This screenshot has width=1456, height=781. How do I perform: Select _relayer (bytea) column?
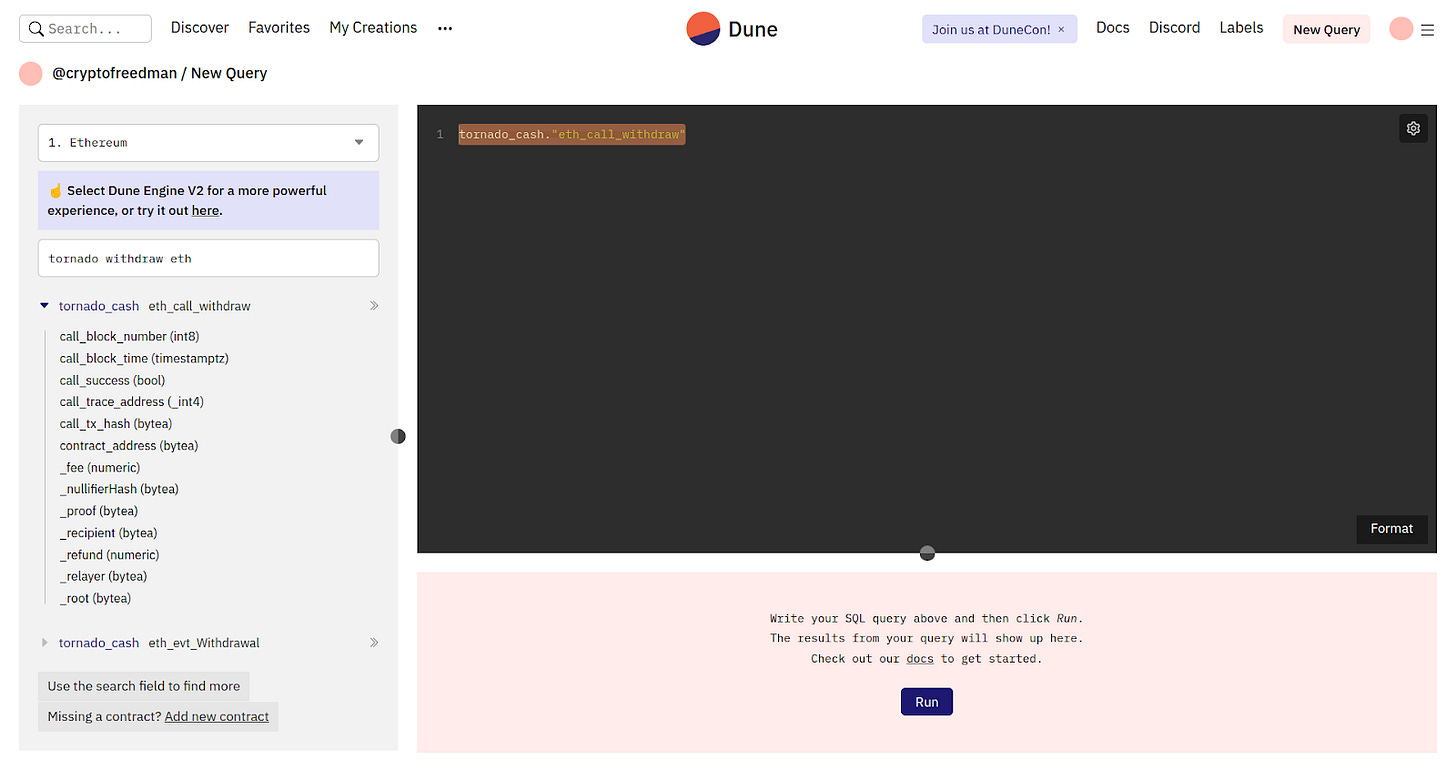pos(103,577)
